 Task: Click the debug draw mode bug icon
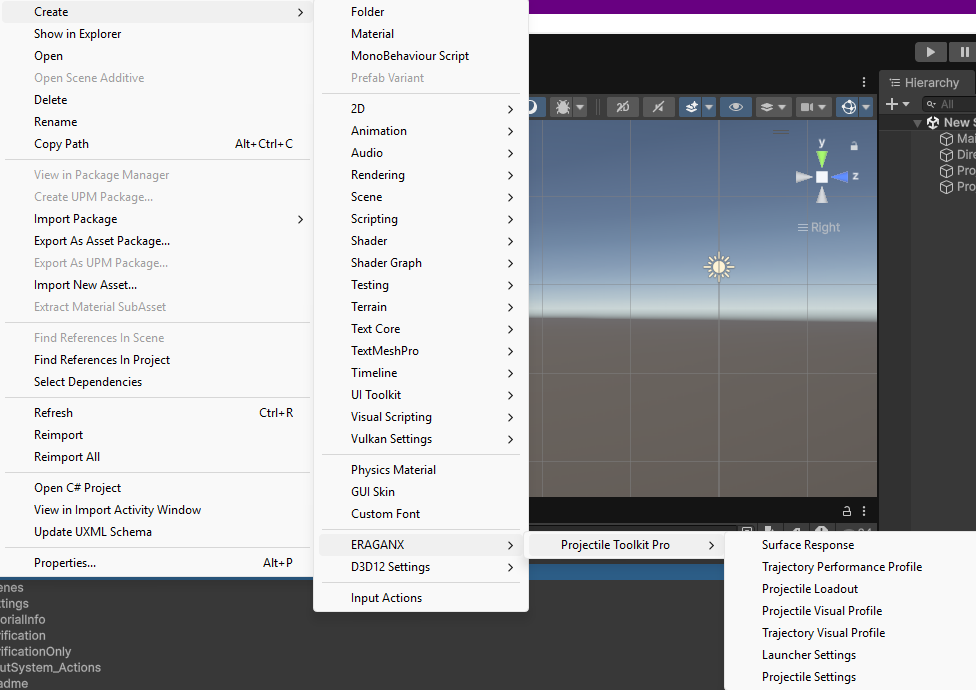pyautogui.click(x=563, y=108)
